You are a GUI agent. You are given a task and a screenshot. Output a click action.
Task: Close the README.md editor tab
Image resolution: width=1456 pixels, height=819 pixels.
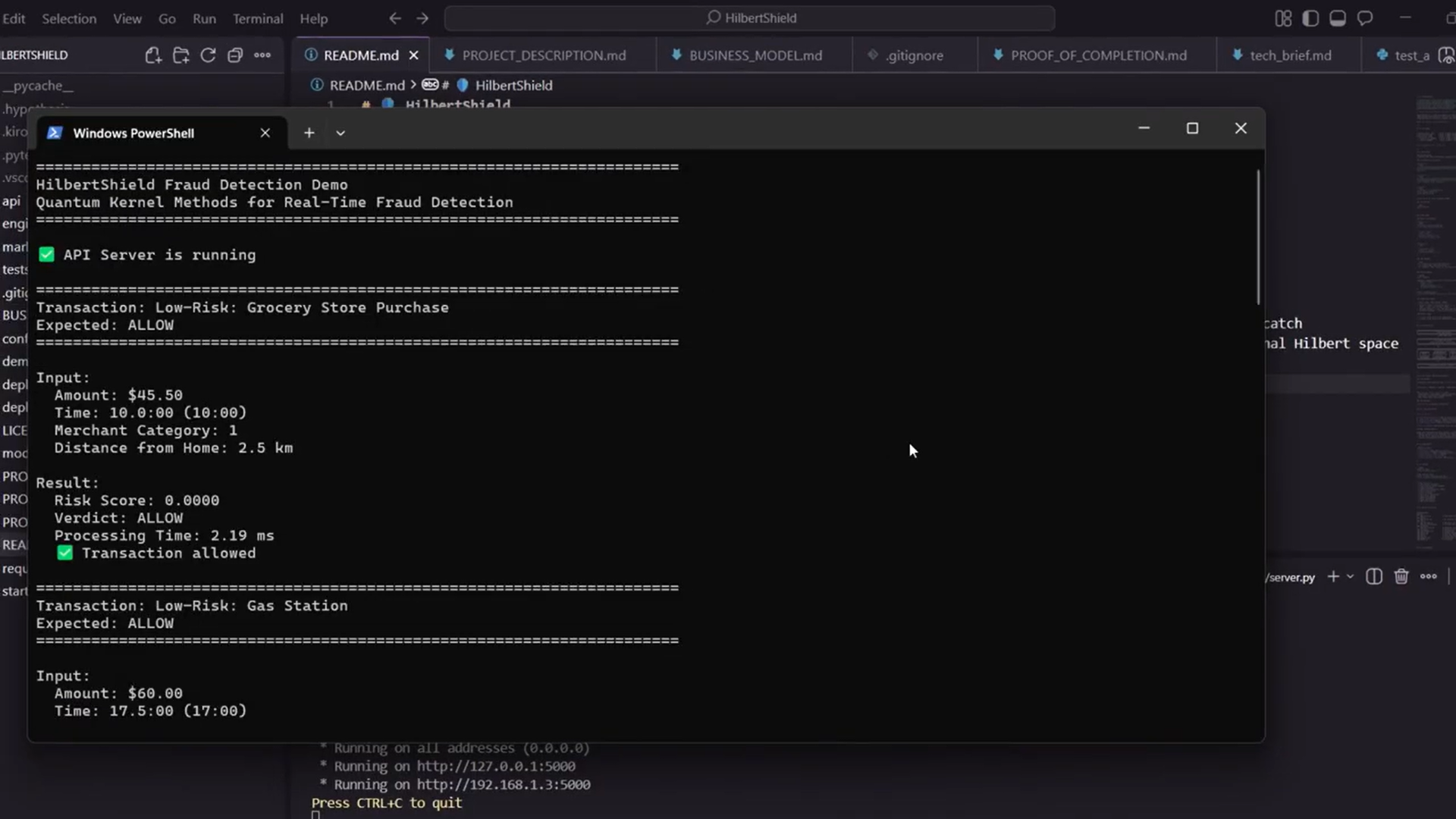(413, 55)
